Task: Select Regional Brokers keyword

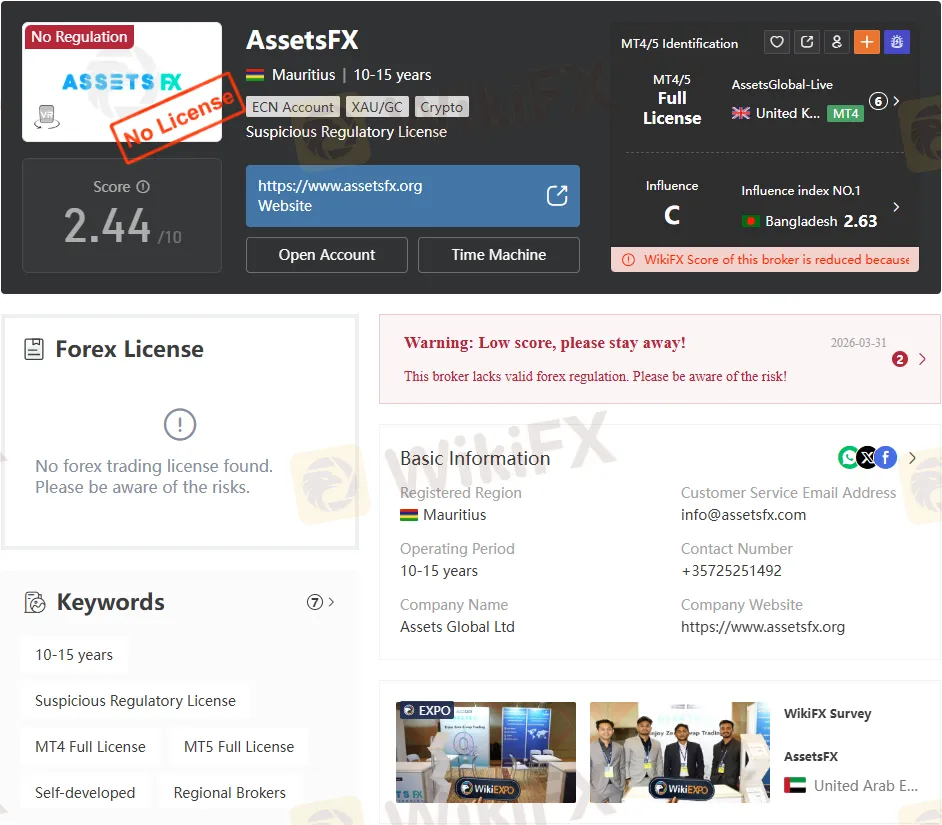Action: point(229,793)
